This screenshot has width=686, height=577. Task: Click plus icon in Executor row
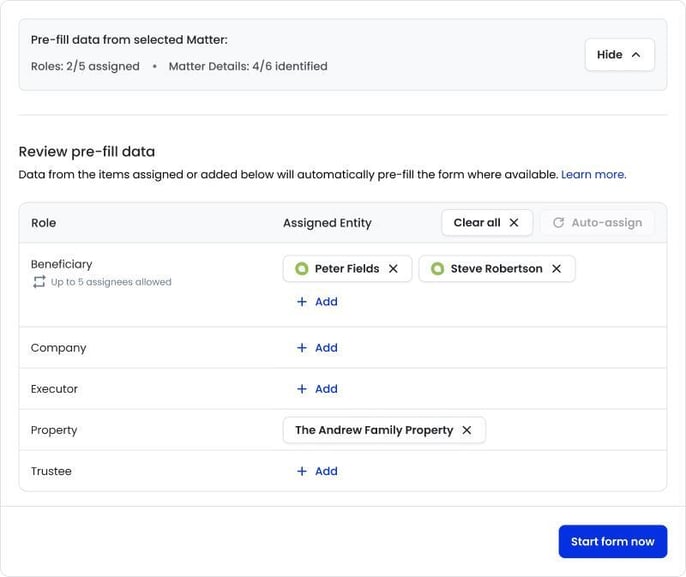coord(302,389)
